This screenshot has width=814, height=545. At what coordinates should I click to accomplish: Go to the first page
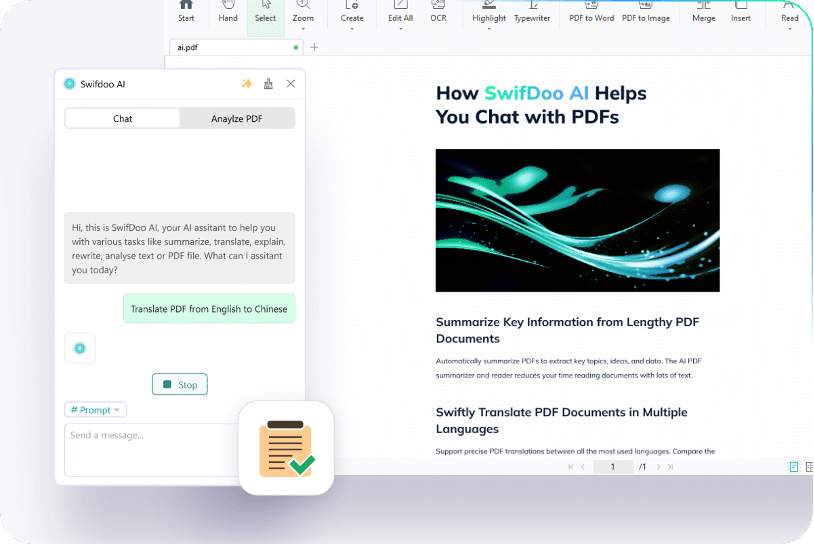(x=571, y=467)
